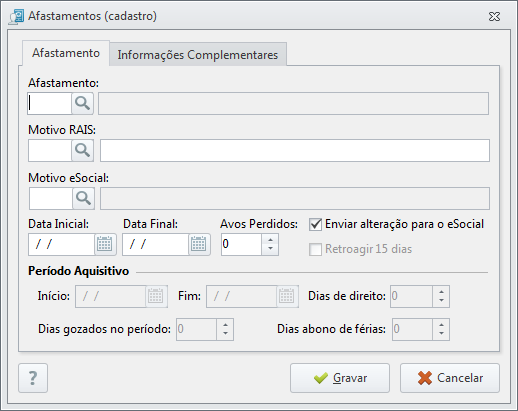Switch to Informações Complementares tab

[198, 54]
